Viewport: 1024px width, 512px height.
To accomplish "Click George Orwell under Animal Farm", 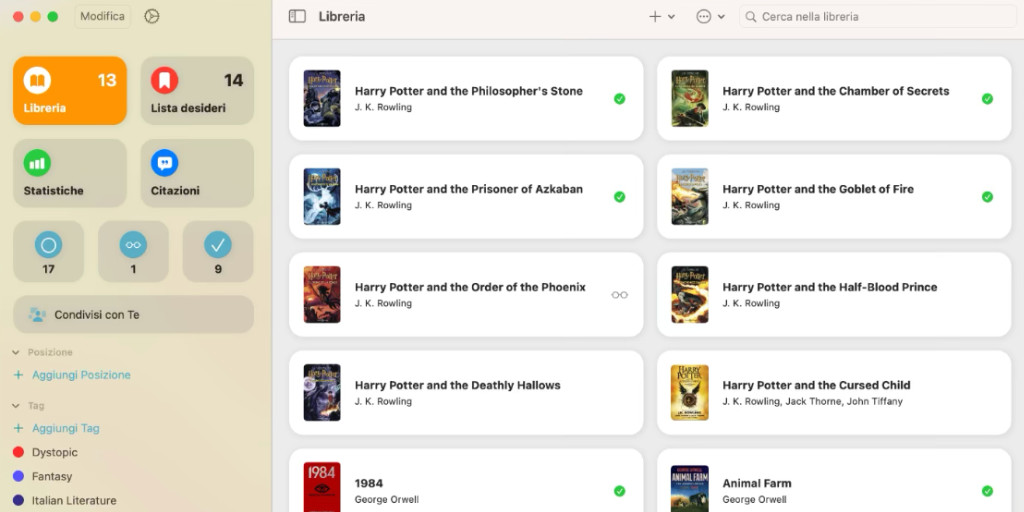I will pos(754,500).
